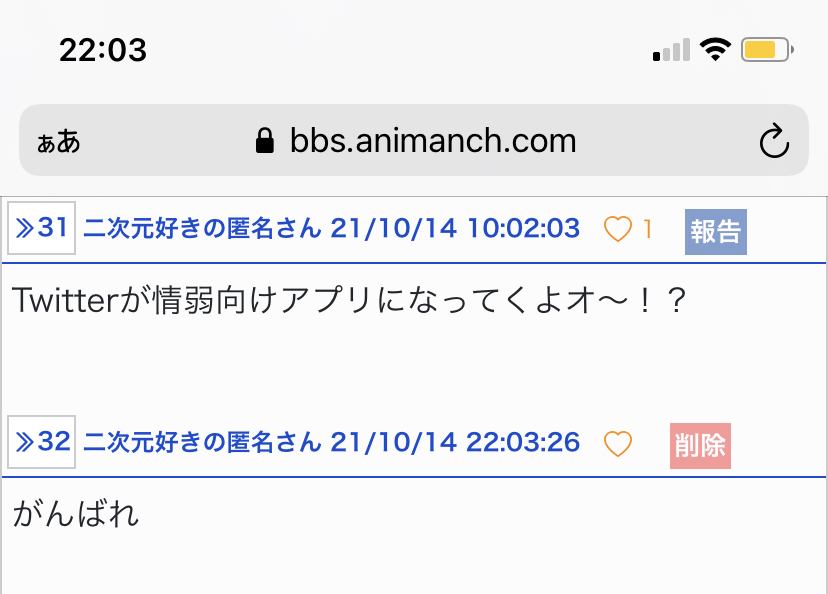Image resolution: width=828 pixels, height=594 pixels.
Task: Tap the lock icon in address bar
Action: tap(265, 140)
